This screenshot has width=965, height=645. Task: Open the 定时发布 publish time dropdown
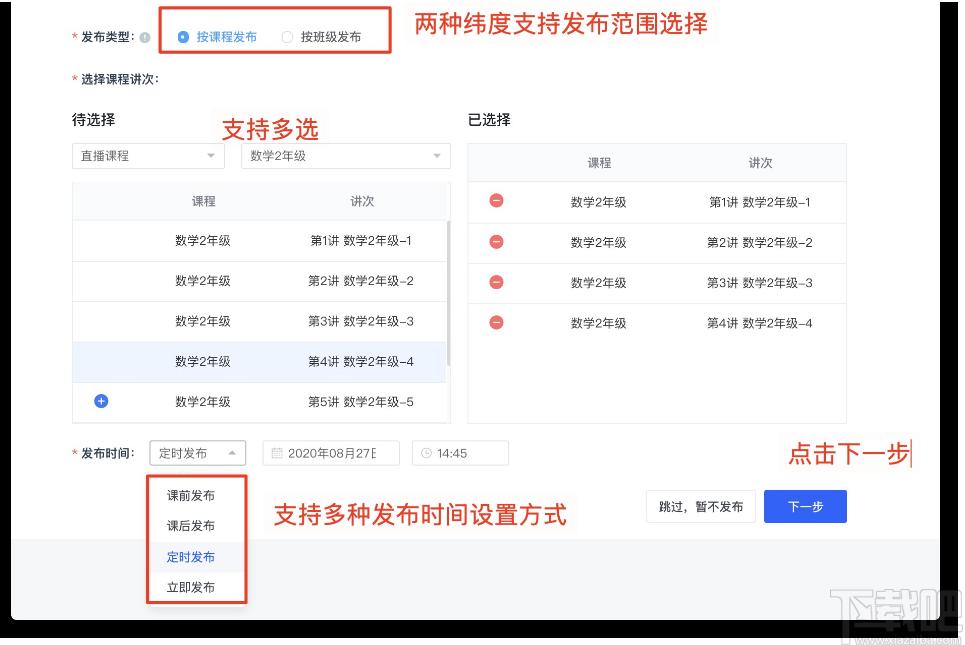click(x=198, y=453)
